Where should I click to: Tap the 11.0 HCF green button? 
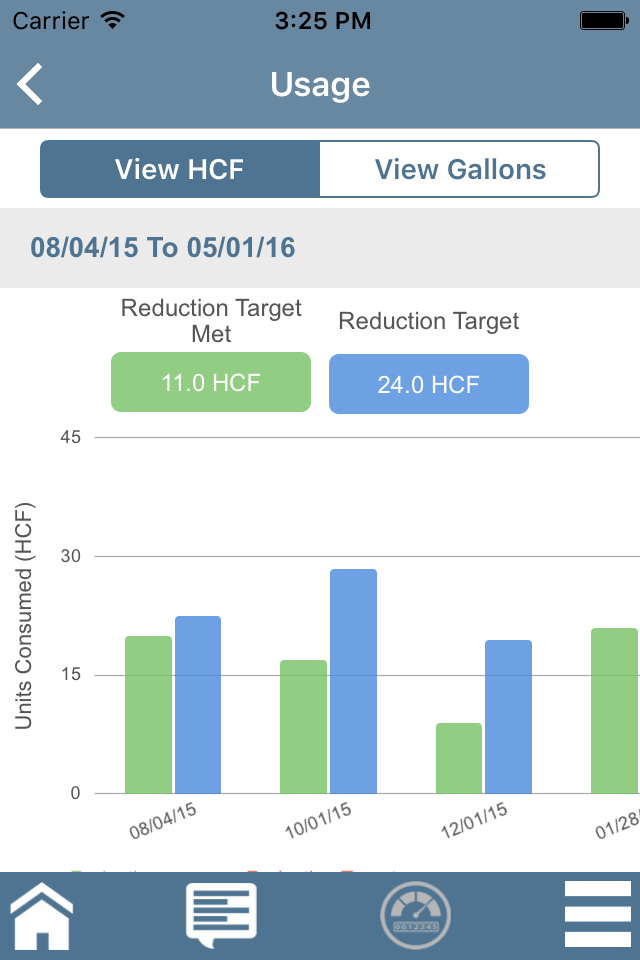coord(211,382)
